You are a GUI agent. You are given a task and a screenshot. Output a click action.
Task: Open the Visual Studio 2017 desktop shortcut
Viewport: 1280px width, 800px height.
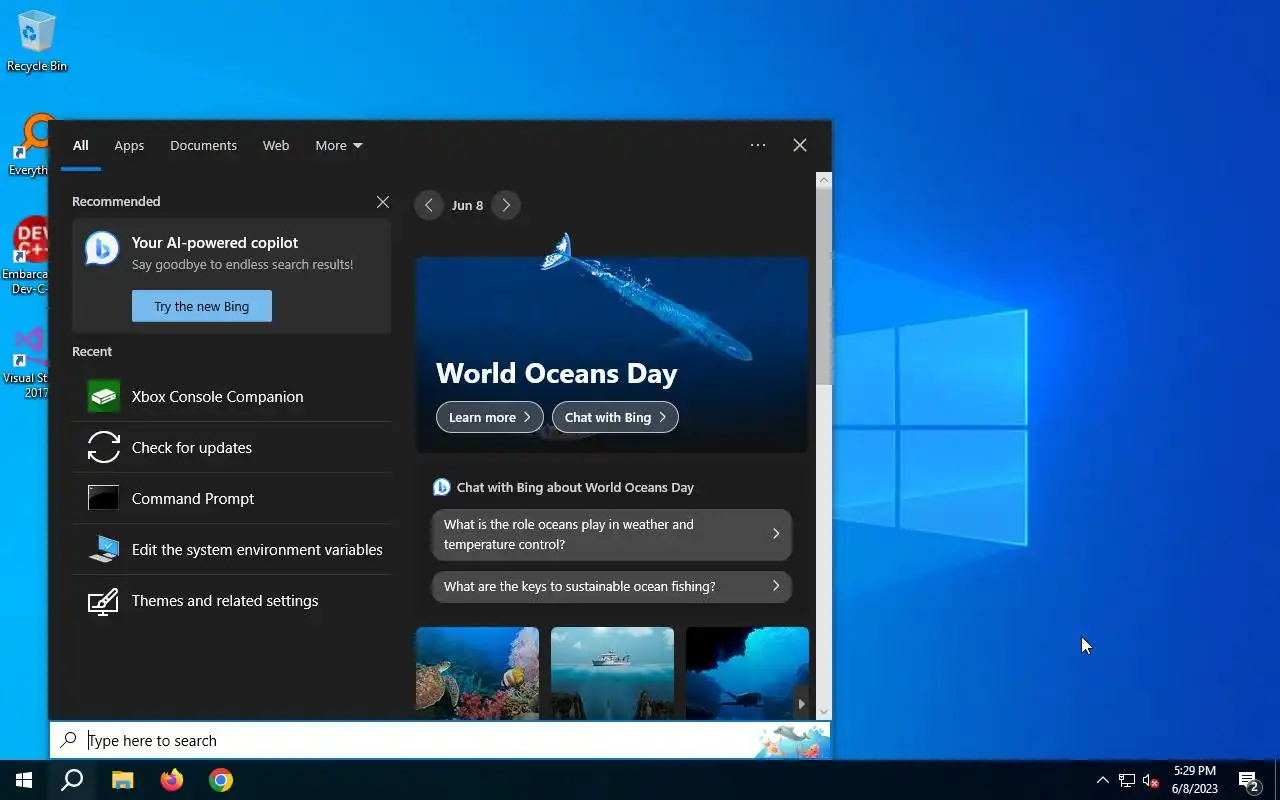pos(27,362)
